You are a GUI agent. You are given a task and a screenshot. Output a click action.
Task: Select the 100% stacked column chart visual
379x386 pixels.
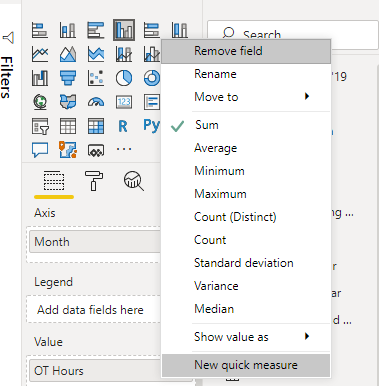click(x=180, y=30)
